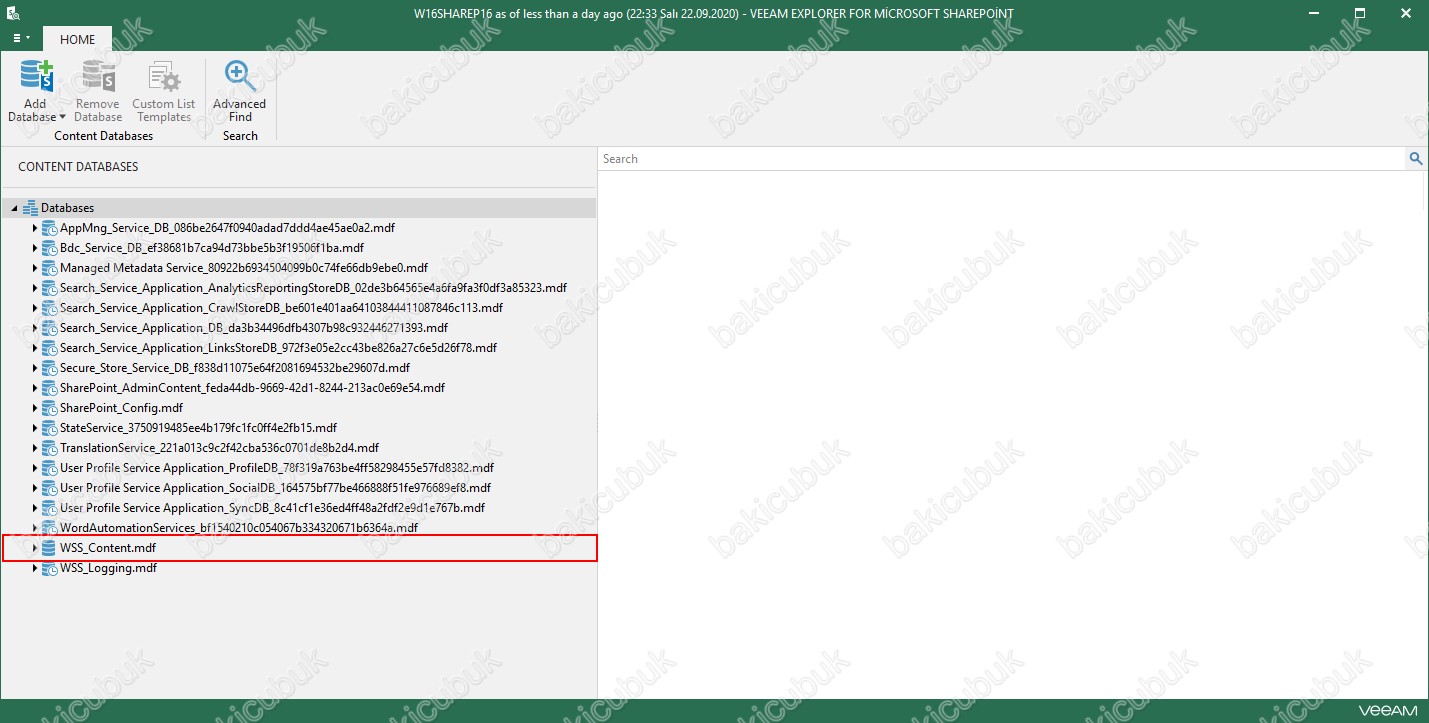The height and width of the screenshot is (723, 1429).
Task: Select the Secure_Store_Service_DB database label
Action: click(x=235, y=368)
